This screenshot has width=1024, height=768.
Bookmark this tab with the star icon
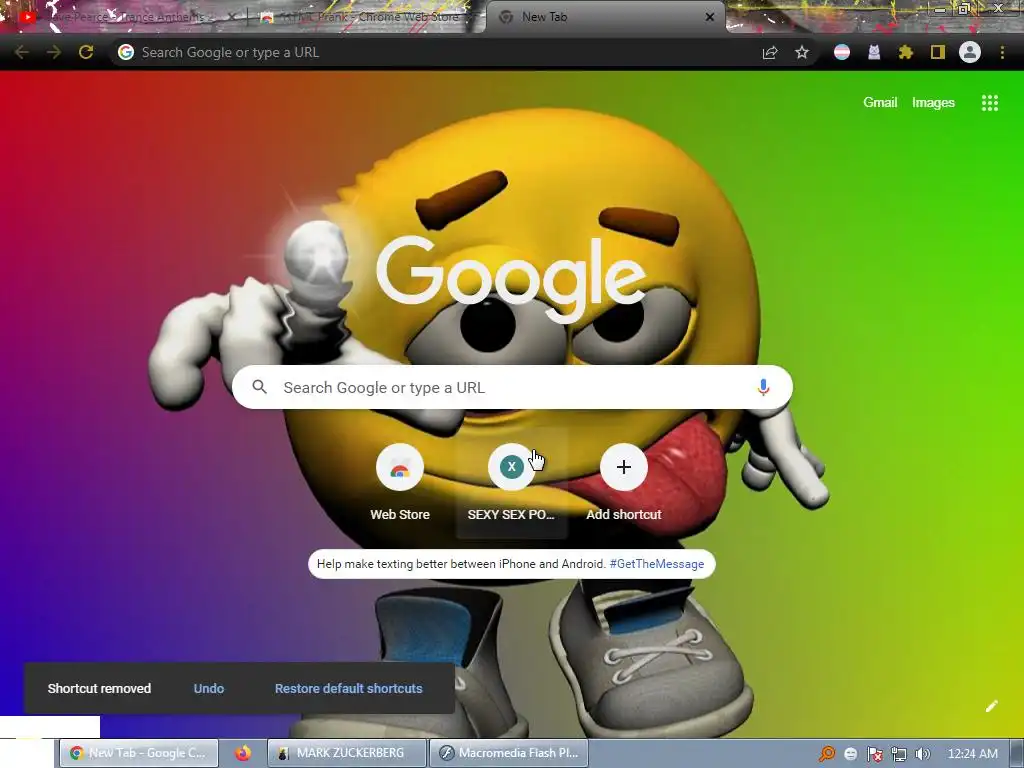point(802,52)
